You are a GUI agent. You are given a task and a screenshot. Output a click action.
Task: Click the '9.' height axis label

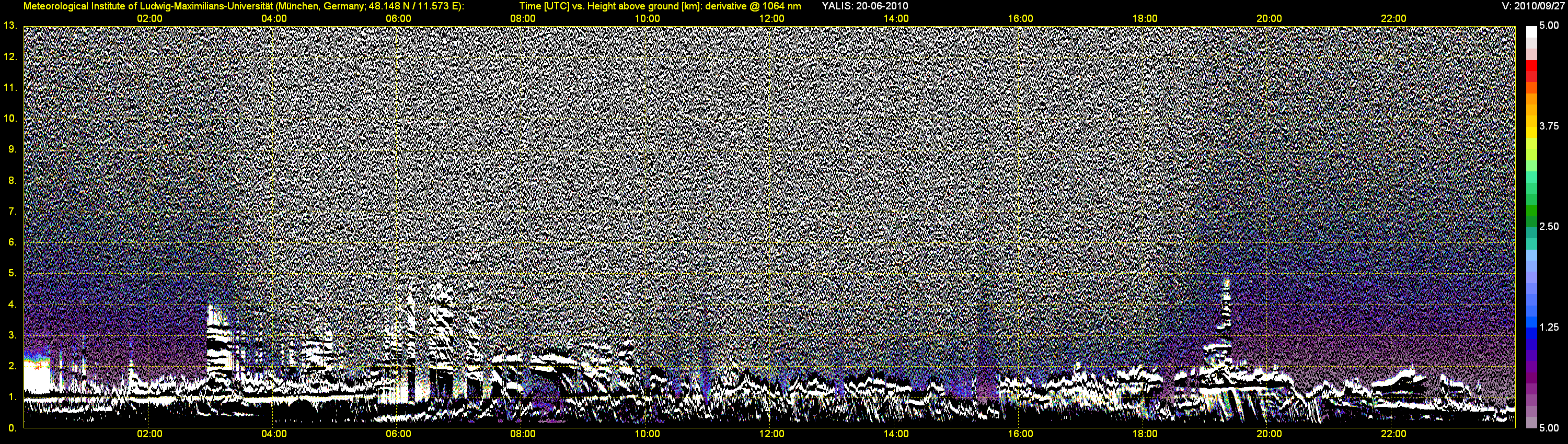(12, 149)
